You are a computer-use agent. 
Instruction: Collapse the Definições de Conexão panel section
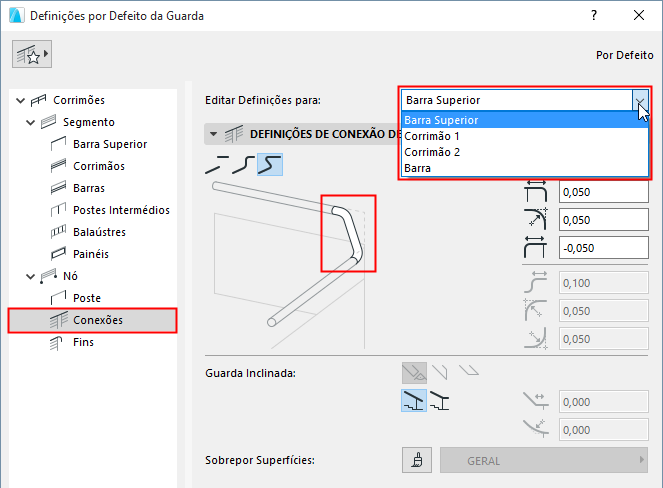(x=212, y=134)
